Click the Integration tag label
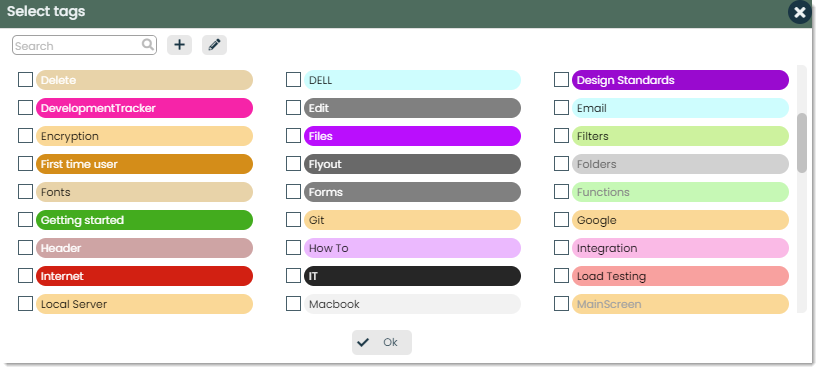 pyautogui.click(x=680, y=248)
